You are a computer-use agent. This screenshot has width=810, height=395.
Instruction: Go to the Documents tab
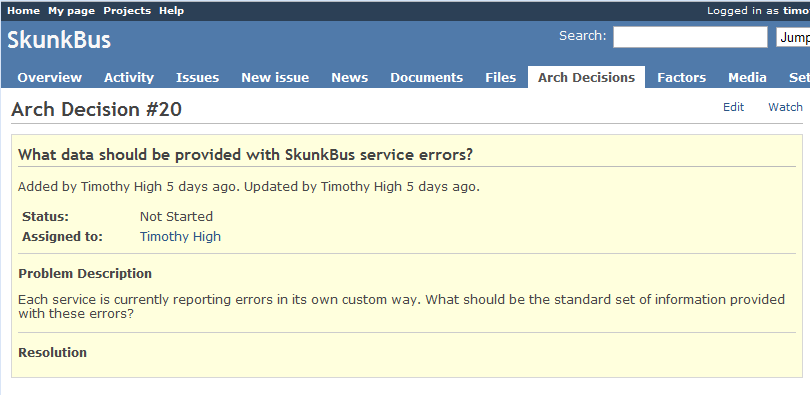[x=427, y=77]
